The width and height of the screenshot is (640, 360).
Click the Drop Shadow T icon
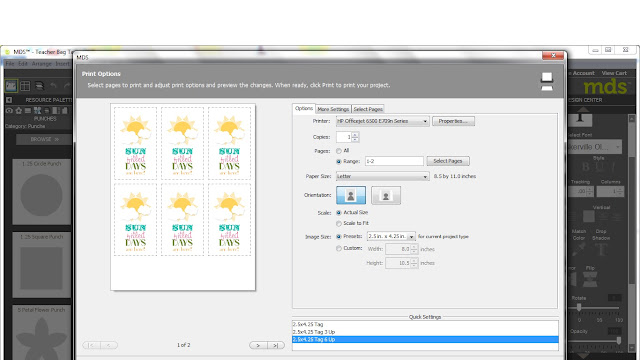[x=601, y=249]
